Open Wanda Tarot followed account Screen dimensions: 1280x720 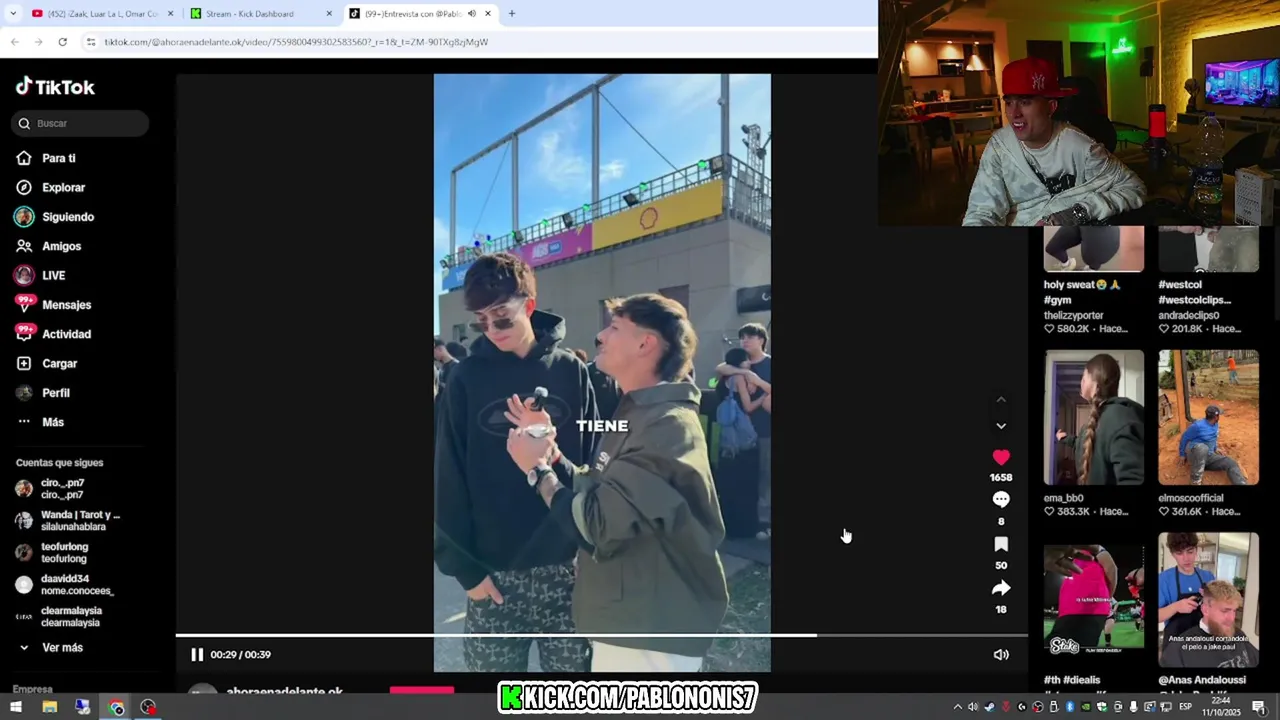(x=67, y=521)
